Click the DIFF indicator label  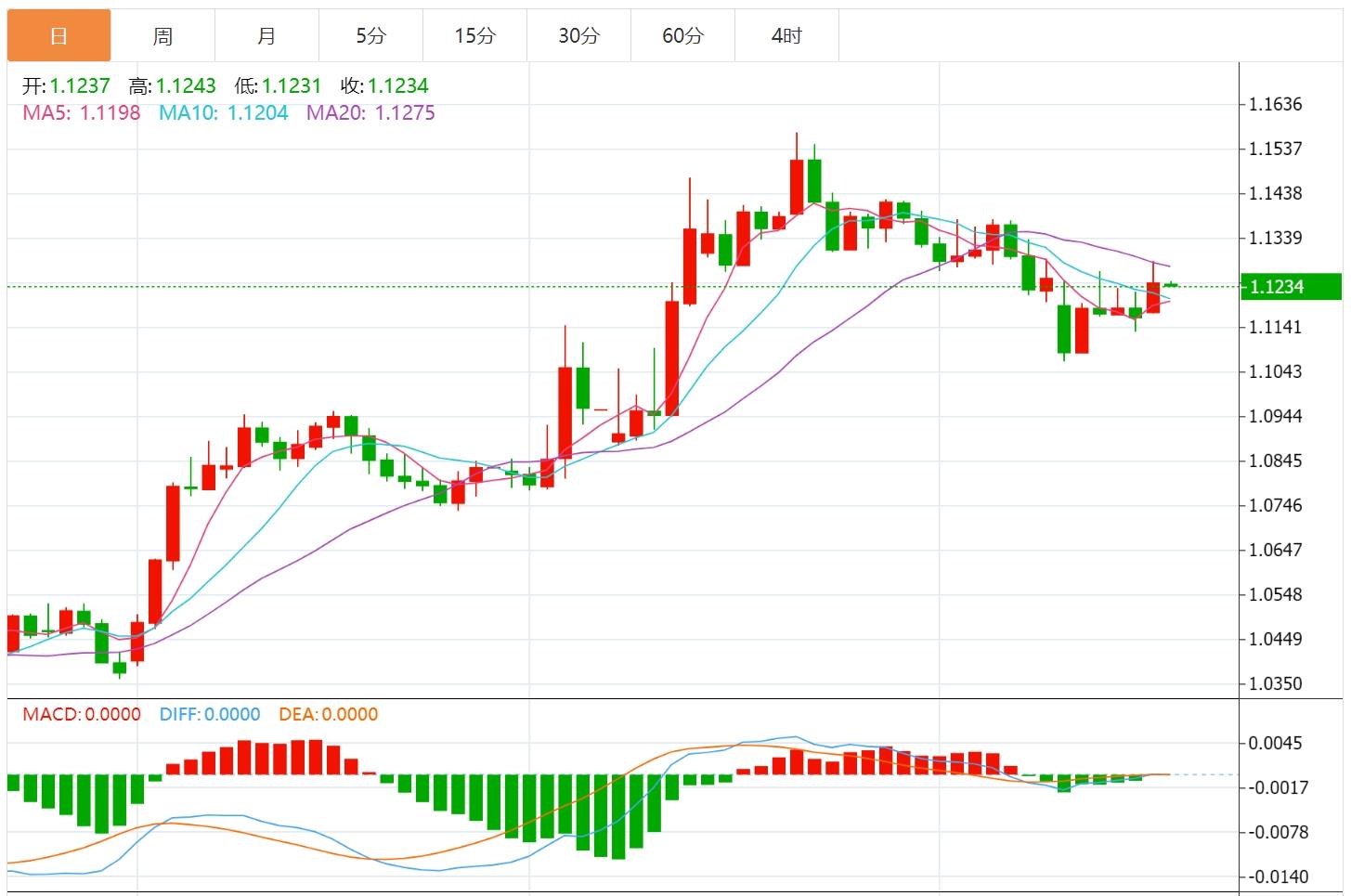210,714
